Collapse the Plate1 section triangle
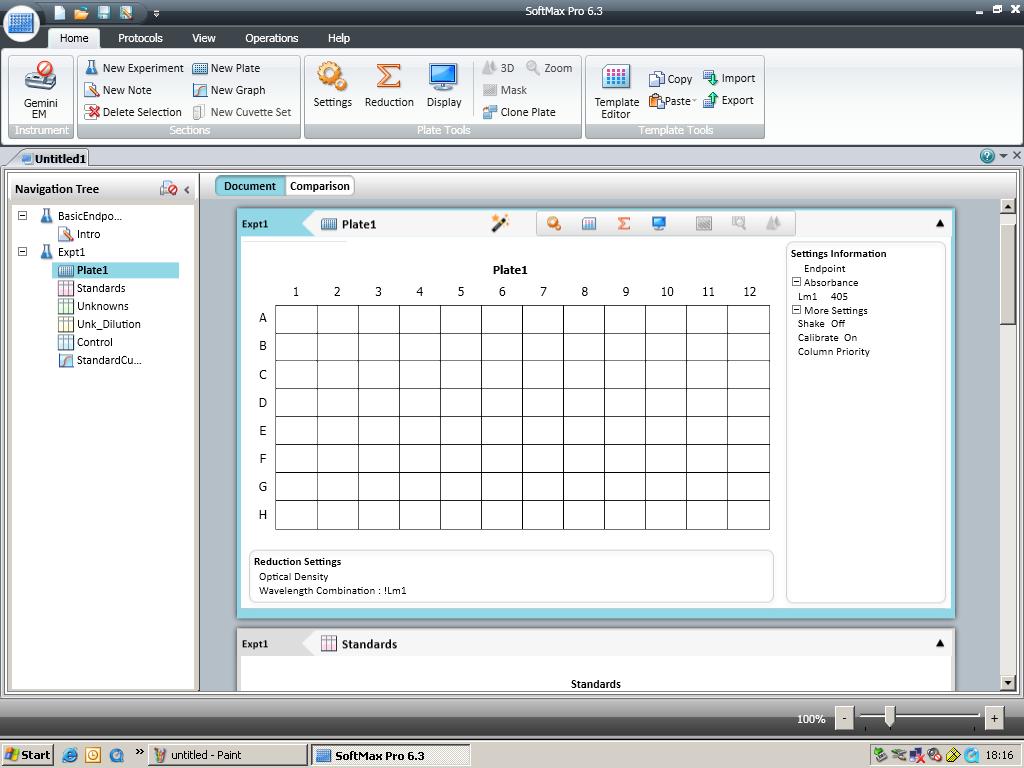1024x768 pixels. tap(940, 223)
